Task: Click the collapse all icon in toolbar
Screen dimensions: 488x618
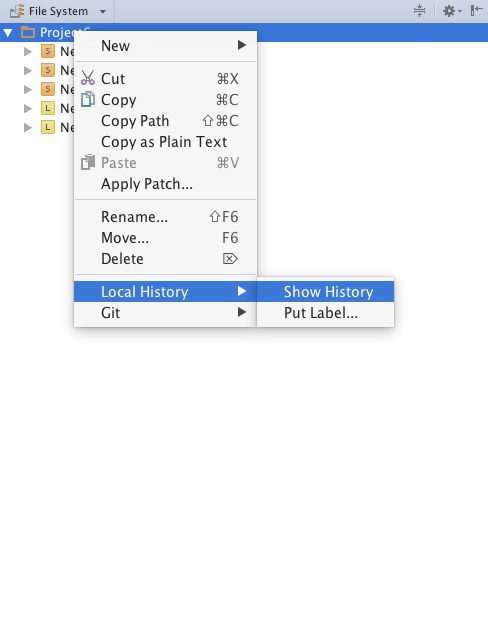Action: (419, 11)
